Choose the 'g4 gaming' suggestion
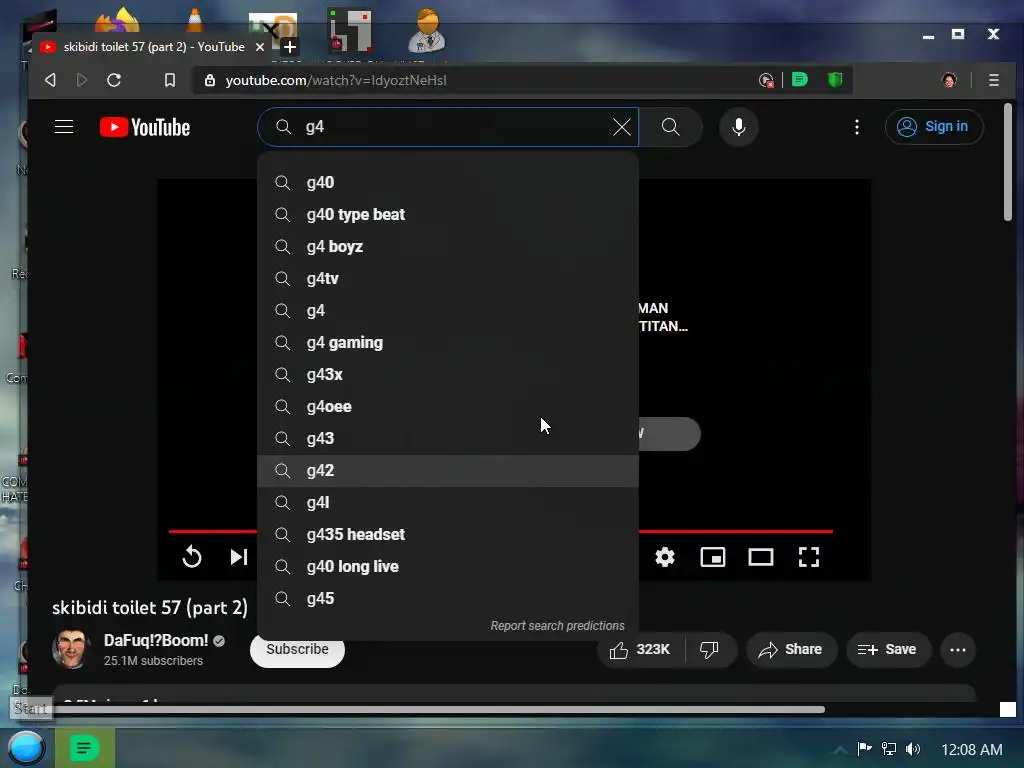The height and width of the screenshot is (768, 1024). click(448, 342)
